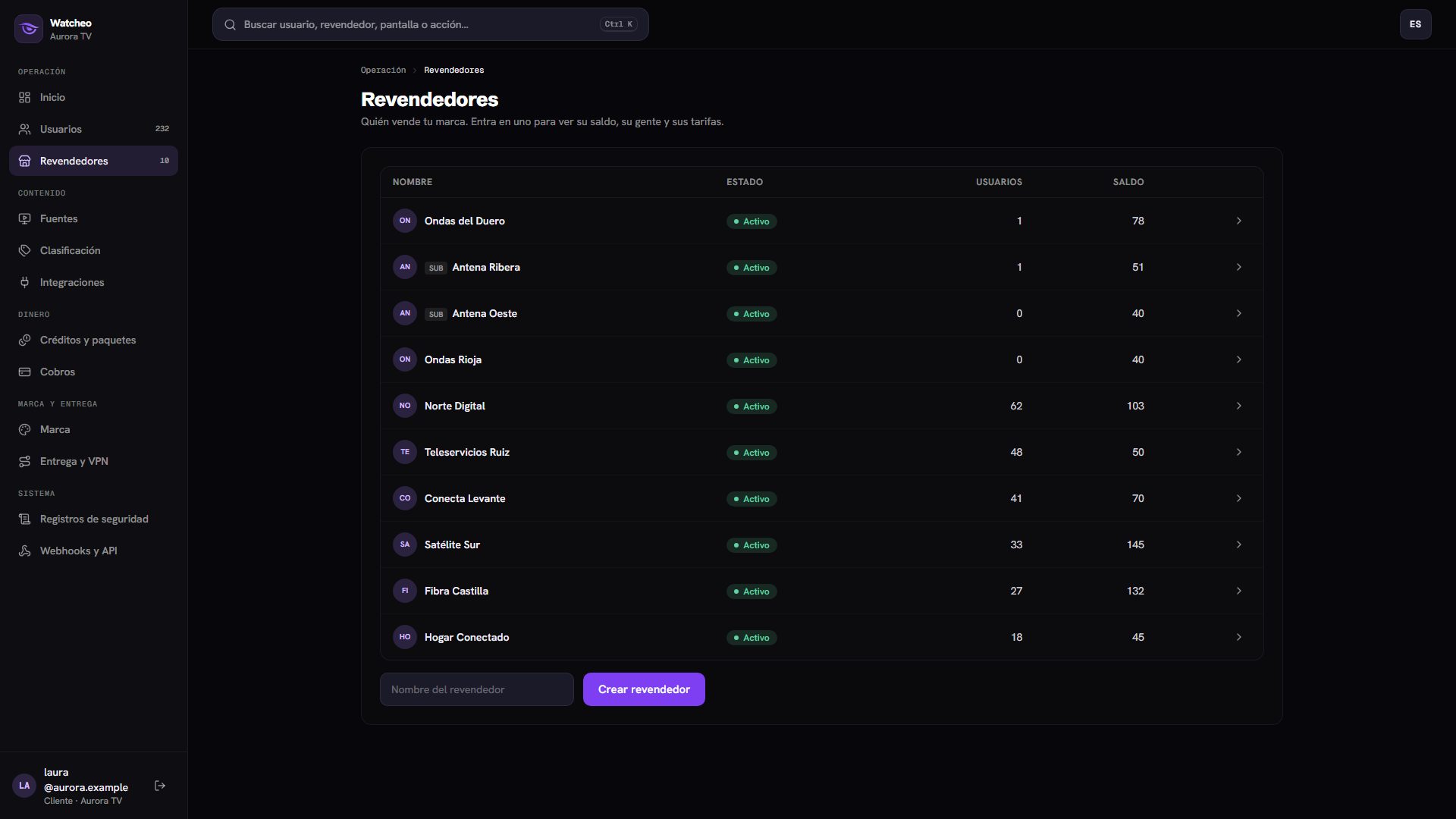1456x819 pixels.
Task: Click the USUARIOS column header
Action: (x=999, y=182)
